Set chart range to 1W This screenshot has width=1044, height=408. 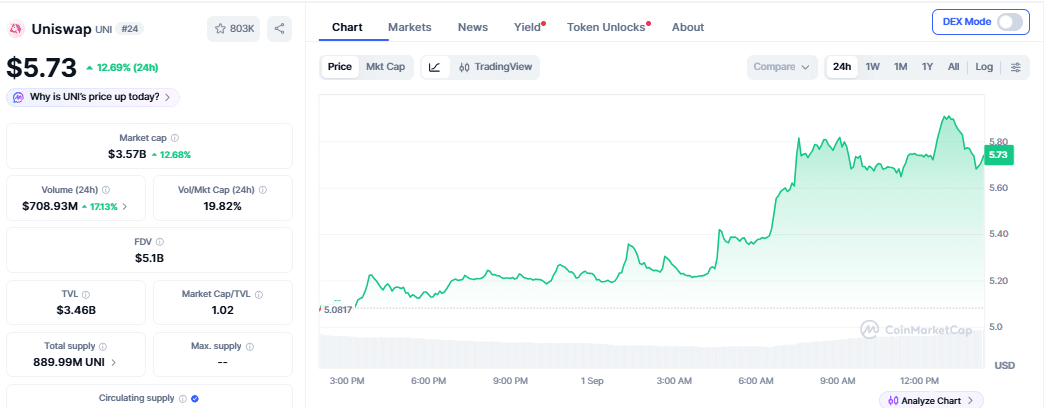pyautogui.click(x=873, y=67)
